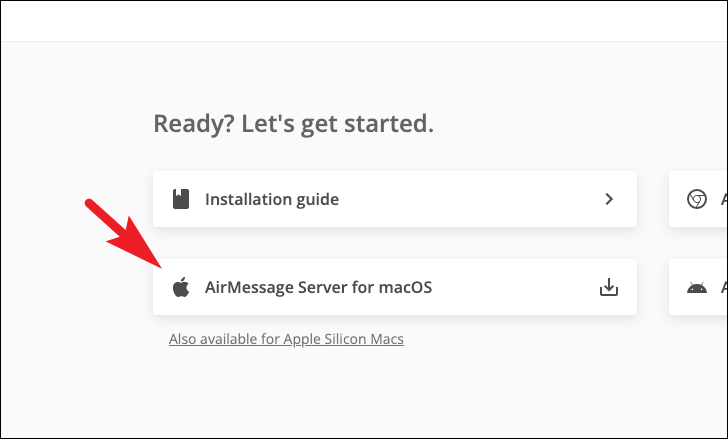Open the partially visible Android card
Viewport: 728px width, 439px height.
click(698, 287)
